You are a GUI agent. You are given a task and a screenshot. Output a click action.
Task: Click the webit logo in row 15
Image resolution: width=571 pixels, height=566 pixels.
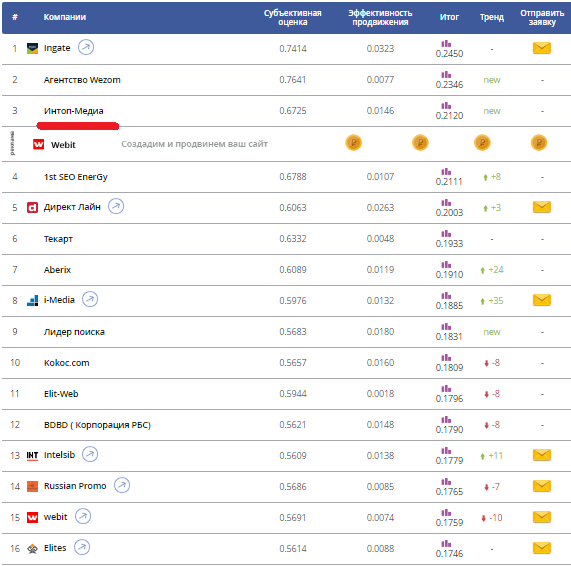pos(32,517)
